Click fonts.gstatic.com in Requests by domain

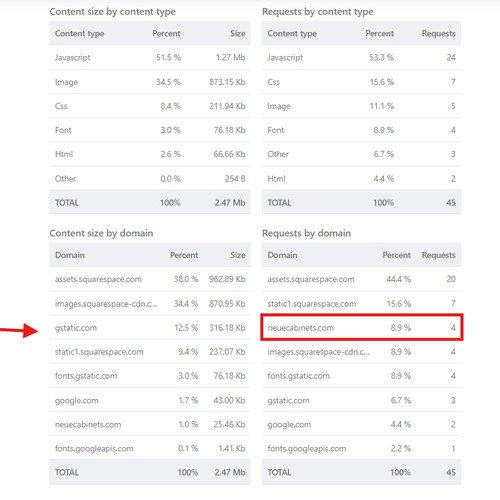coord(298,376)
